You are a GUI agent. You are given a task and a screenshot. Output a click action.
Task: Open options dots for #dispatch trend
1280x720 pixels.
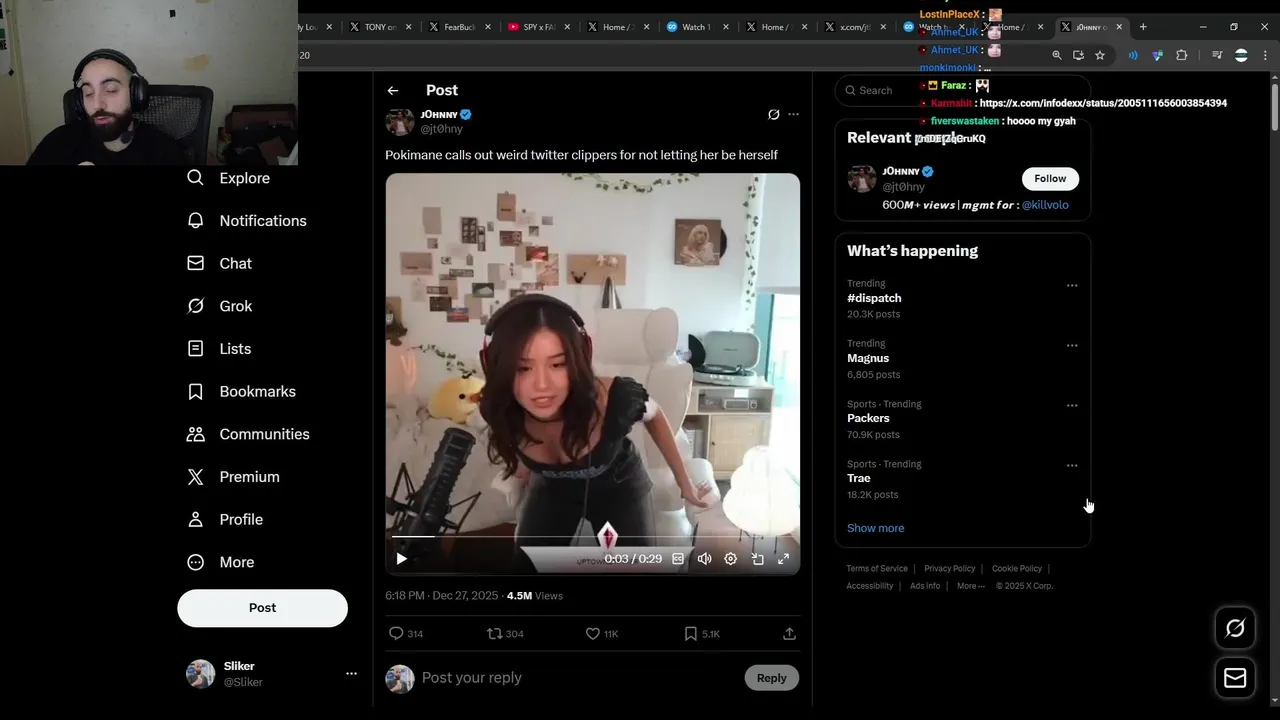1072,285
